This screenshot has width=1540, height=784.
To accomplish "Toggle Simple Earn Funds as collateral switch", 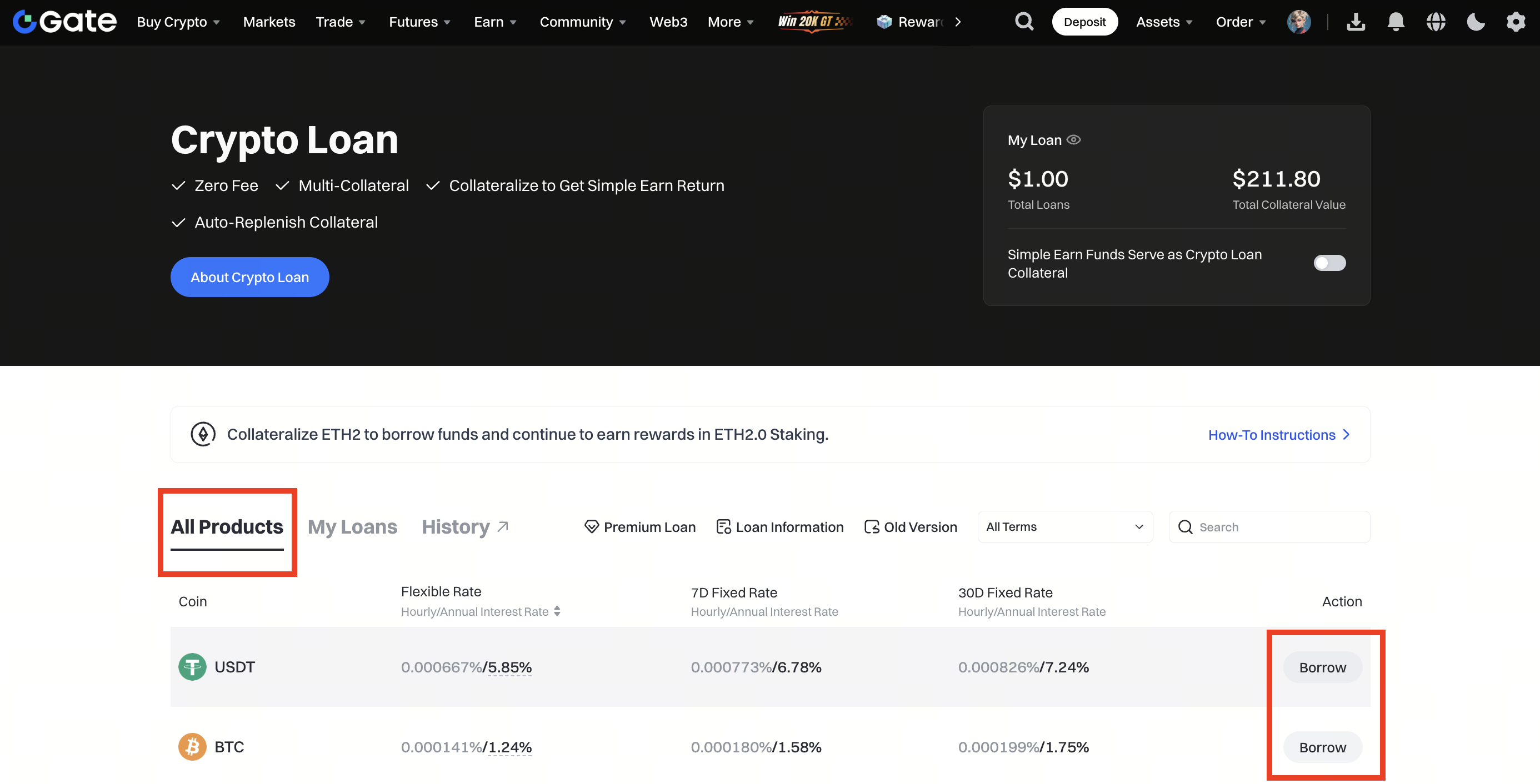I will [1329, 263].
